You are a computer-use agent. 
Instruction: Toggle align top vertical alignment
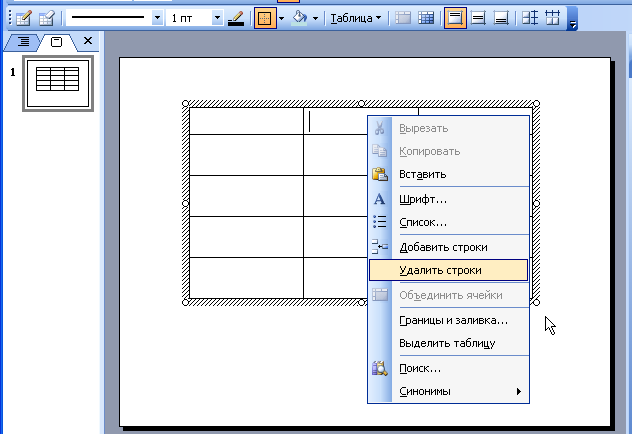click(455, 18)
